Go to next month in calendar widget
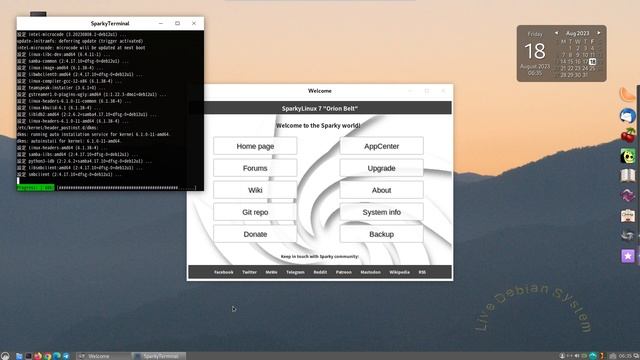The width and height of the screenshot is (640, 360). [599, 33]
